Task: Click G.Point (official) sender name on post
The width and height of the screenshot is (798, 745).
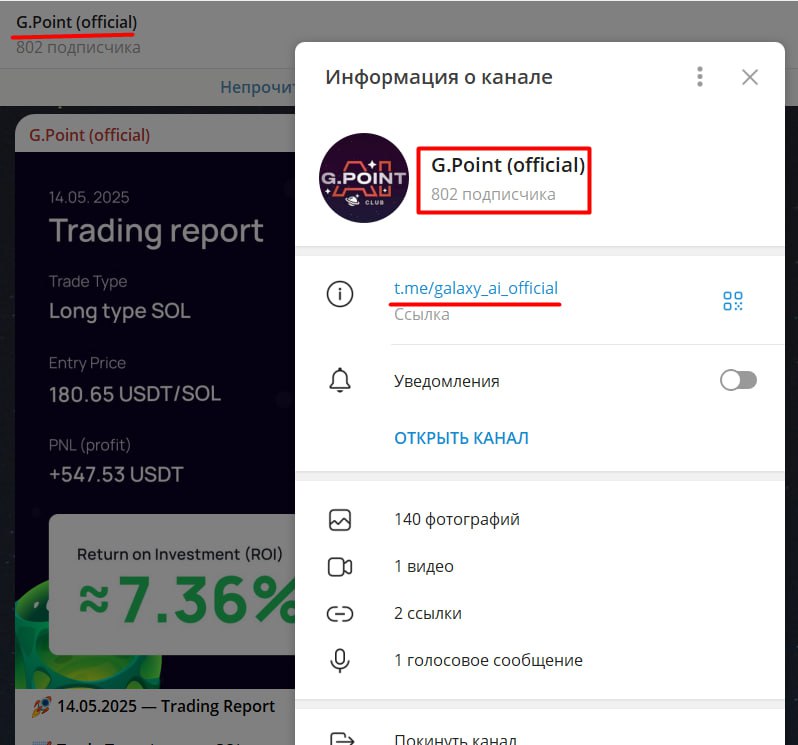Action: pyautogui.click(x=90, y=135)
